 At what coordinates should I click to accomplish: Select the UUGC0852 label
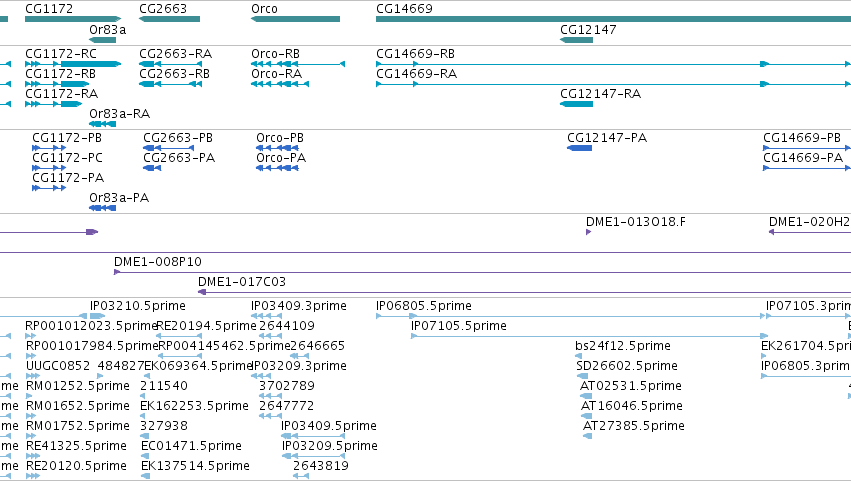58,366
